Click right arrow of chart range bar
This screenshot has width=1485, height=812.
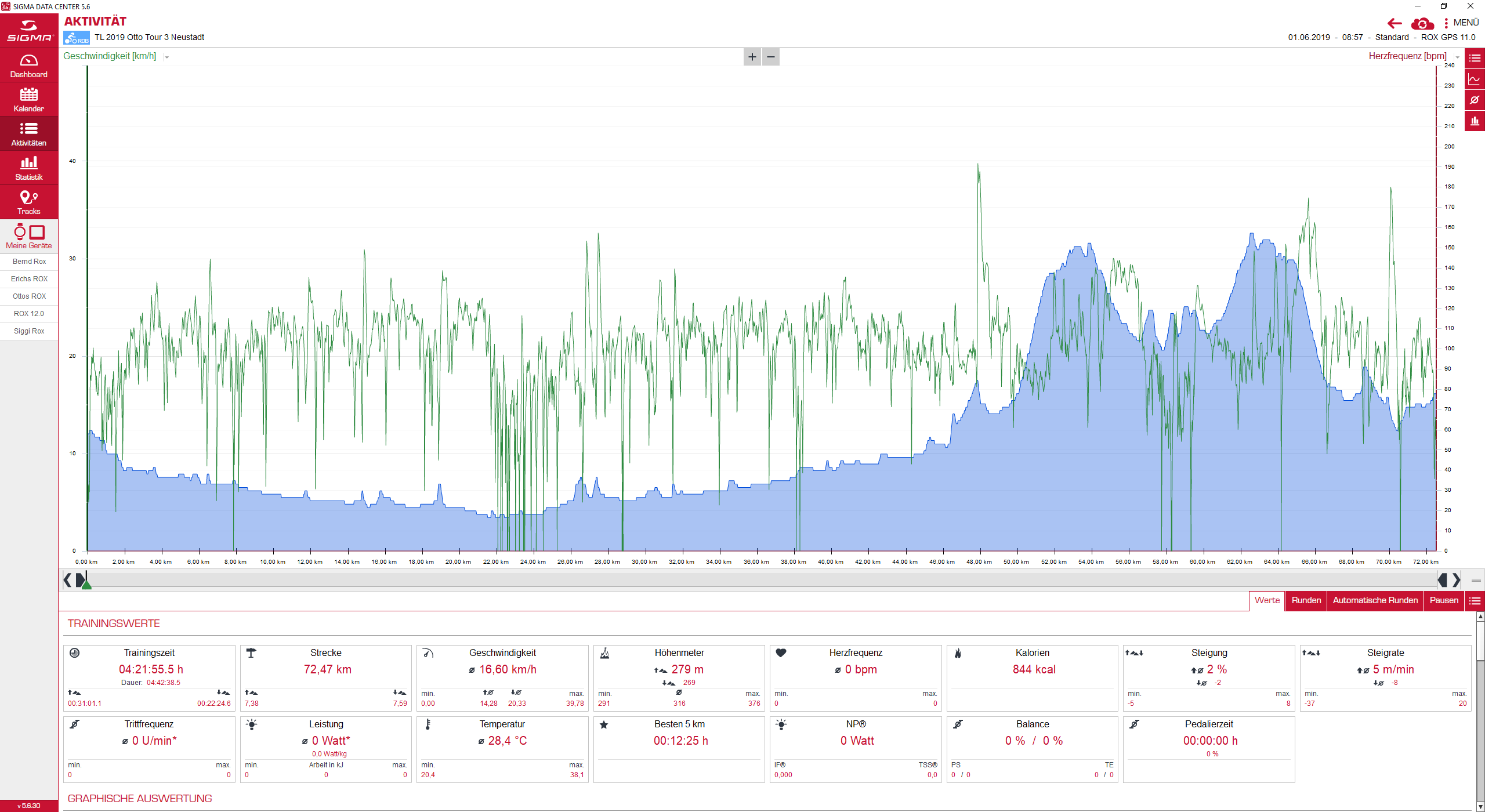click(x=1457, y=580)
